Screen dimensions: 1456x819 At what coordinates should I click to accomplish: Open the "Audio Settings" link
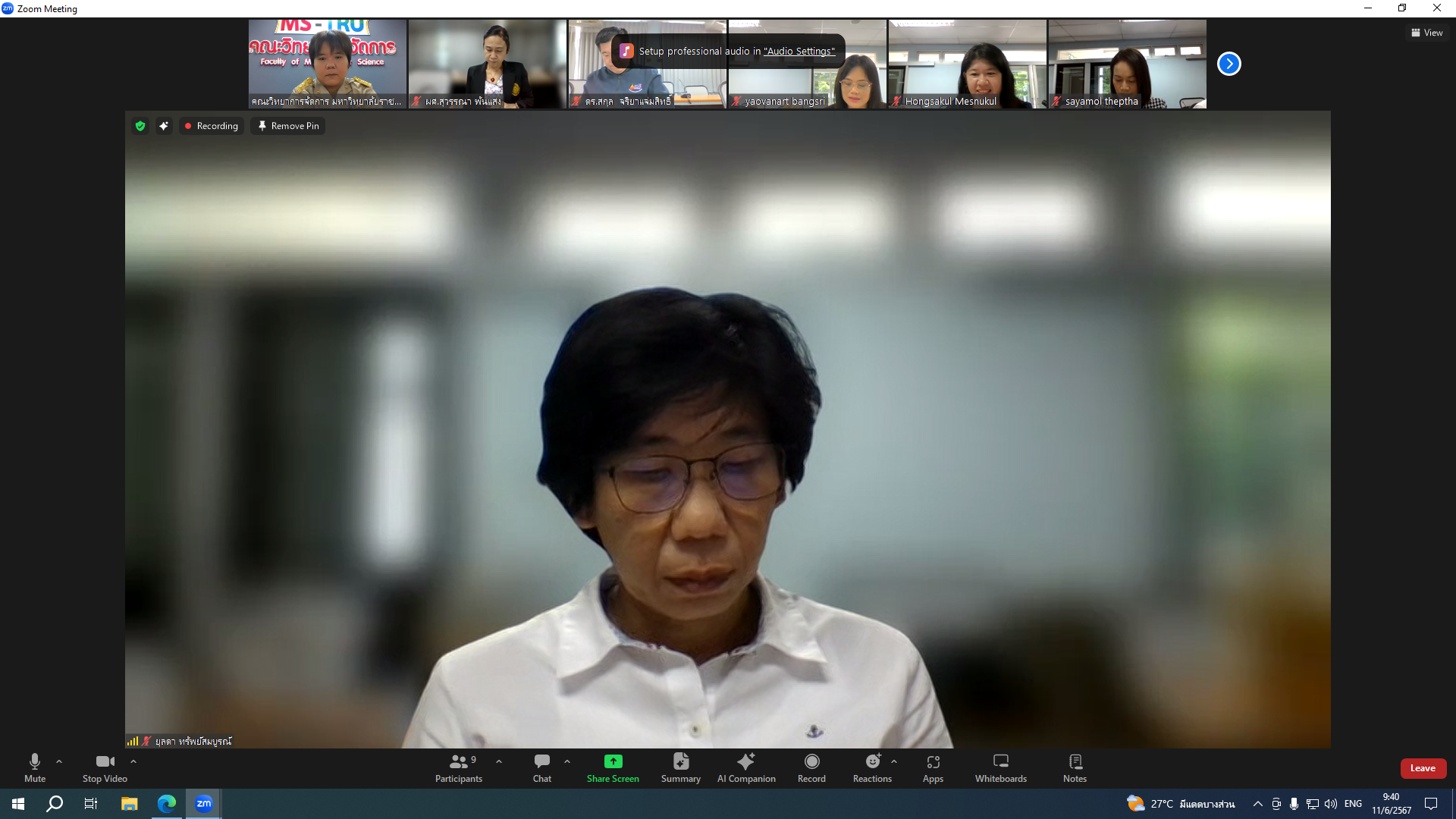799,51
